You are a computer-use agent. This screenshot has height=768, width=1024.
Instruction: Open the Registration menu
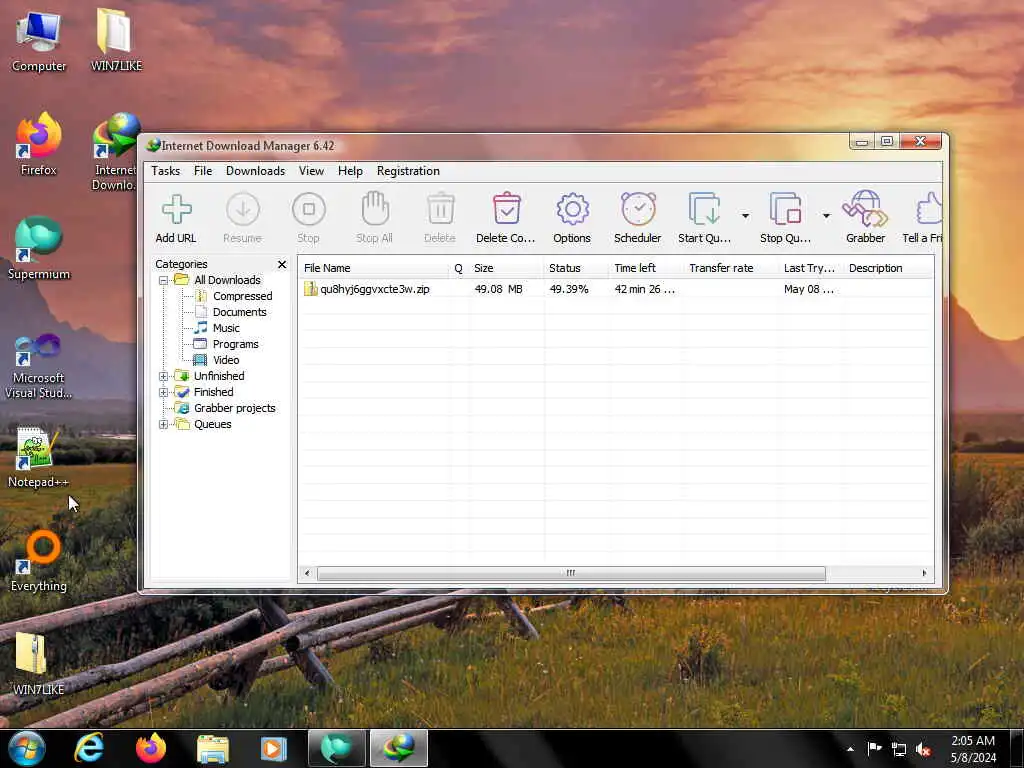click(x=408, y=171)
